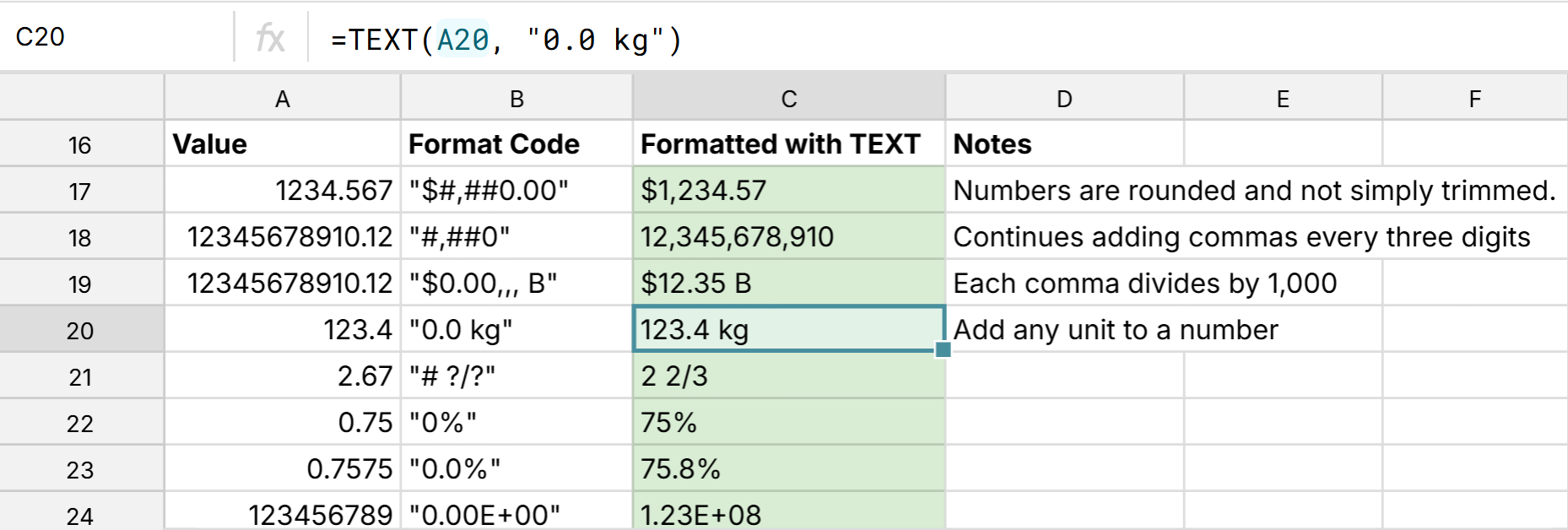Click the fx function icon
The image size is (1568, 530).
click(270, 38)
